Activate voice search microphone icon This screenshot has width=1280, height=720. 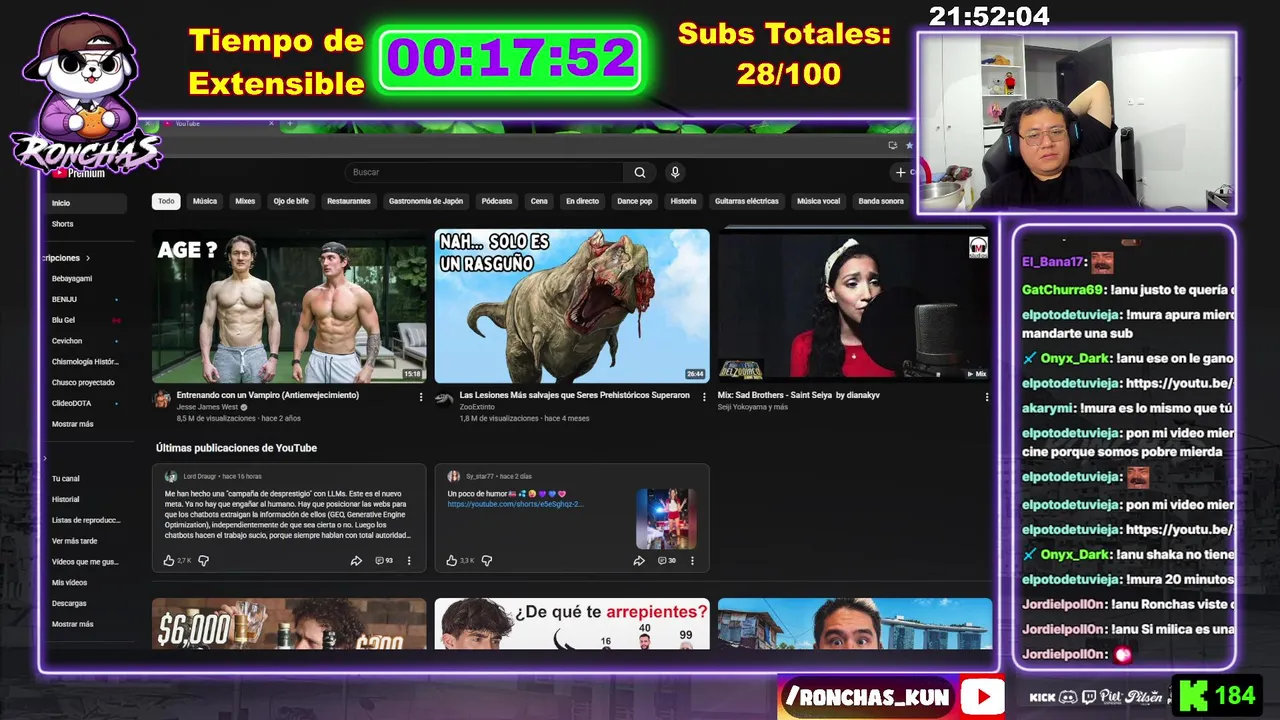tap(675, 172)
